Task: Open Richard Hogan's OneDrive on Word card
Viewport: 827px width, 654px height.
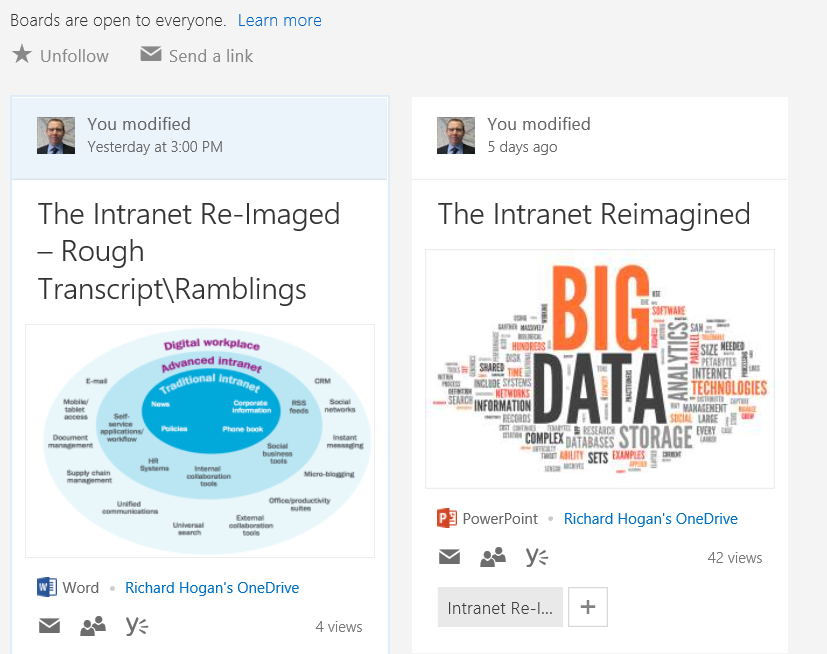Action: [212, 588]
